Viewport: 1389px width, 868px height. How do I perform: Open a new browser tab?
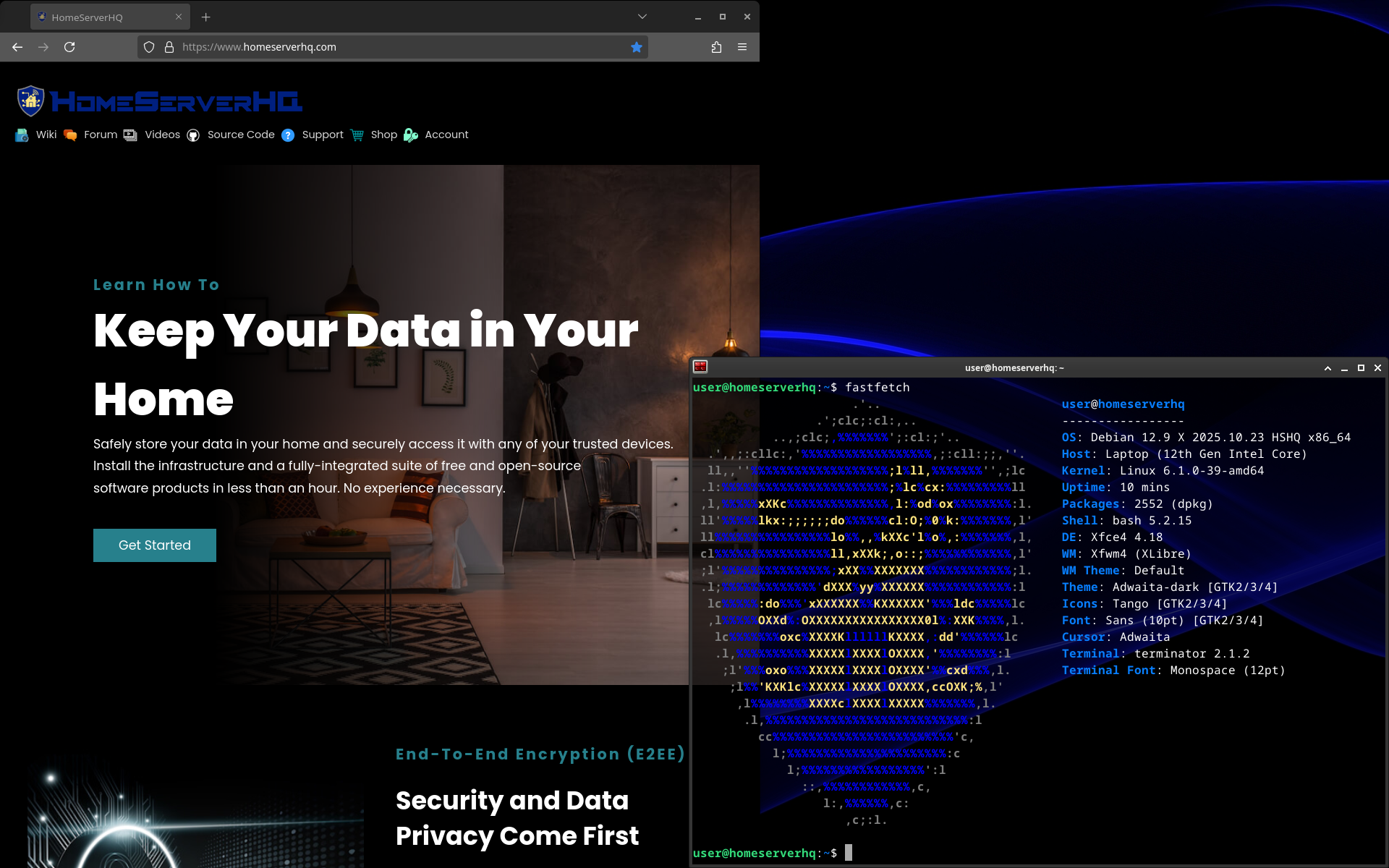pos(205,17)
